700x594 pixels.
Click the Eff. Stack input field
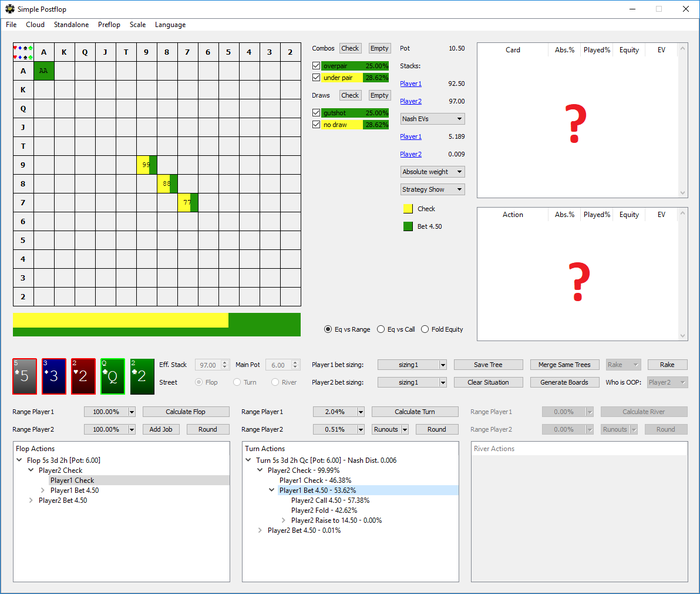coord(208,365)
